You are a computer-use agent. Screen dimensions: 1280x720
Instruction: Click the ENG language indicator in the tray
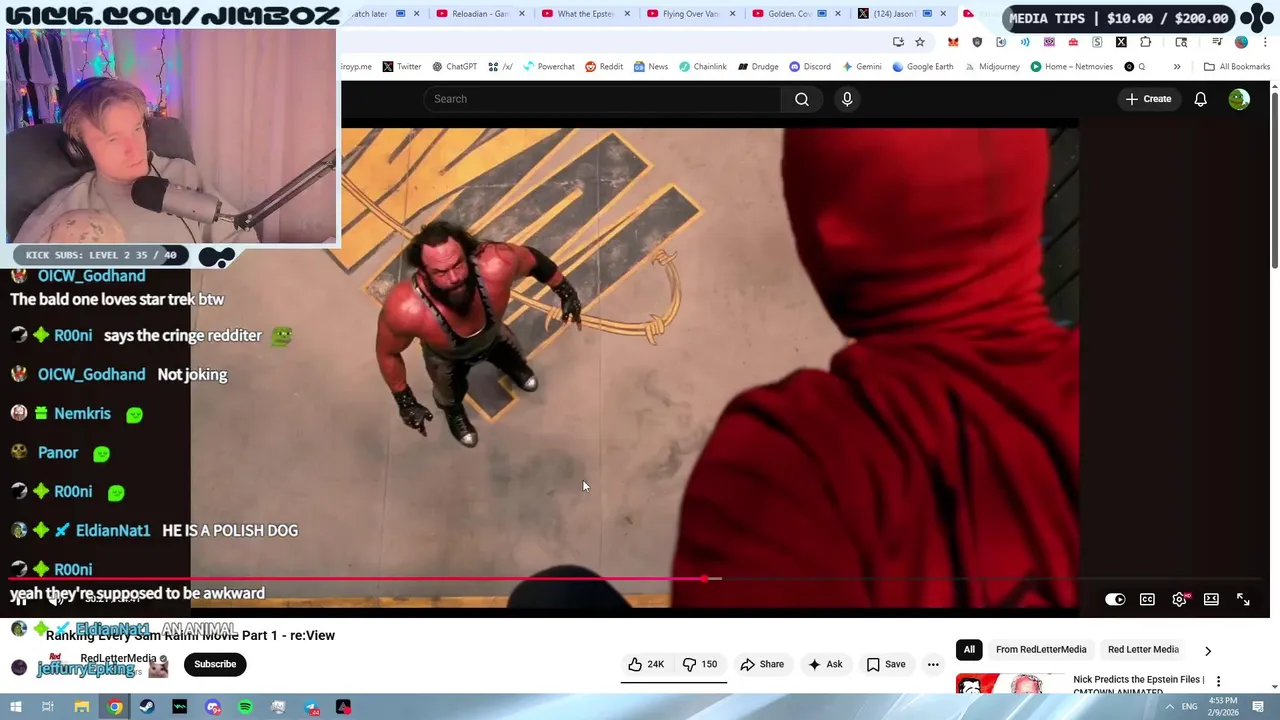click(x=1190, y=707)
